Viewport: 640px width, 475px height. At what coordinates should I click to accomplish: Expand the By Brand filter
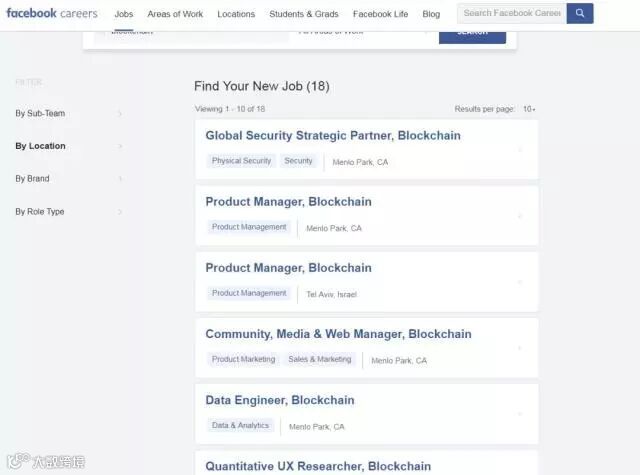[69, 179]
